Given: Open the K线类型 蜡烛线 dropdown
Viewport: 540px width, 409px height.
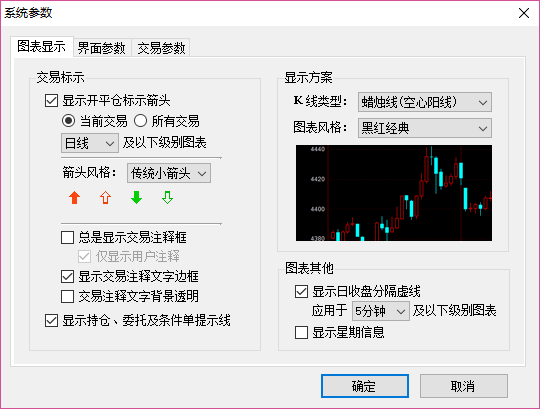Looking at the screenshot, I should tap(425, 102).
